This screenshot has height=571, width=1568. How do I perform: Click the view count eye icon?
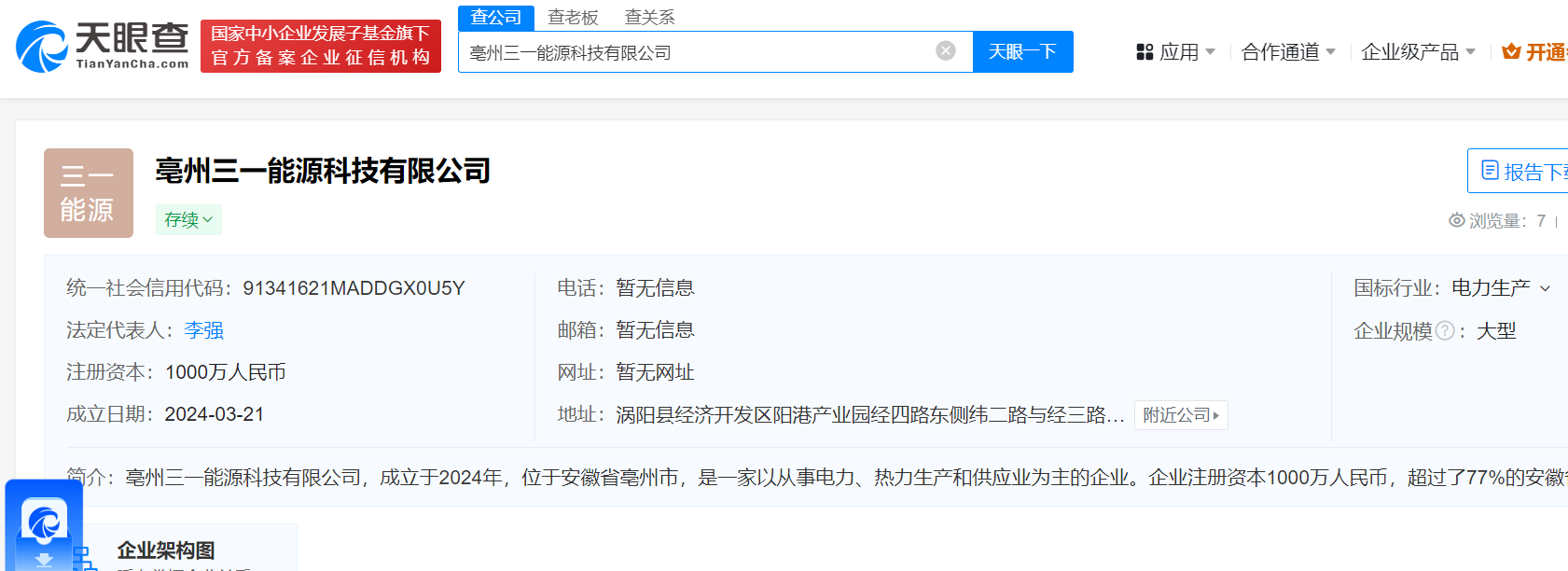[1456, 220]
